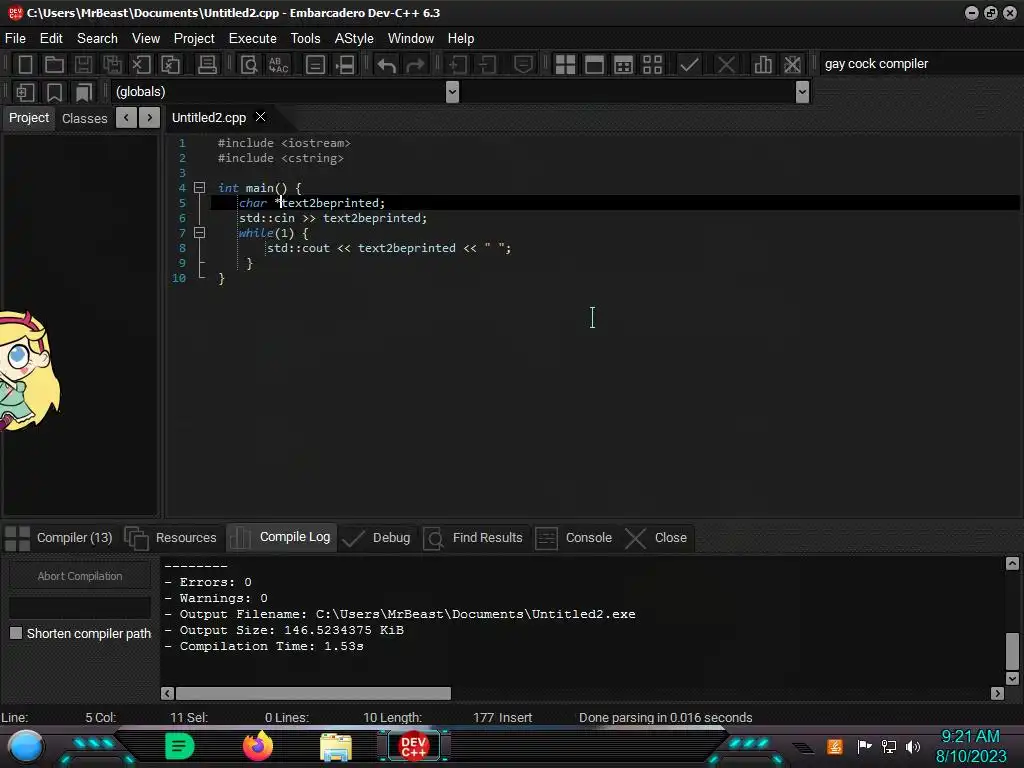Open the compiler set dropdown
Viewport: 1024px width, 768px height.
click(x=921, y=64)
